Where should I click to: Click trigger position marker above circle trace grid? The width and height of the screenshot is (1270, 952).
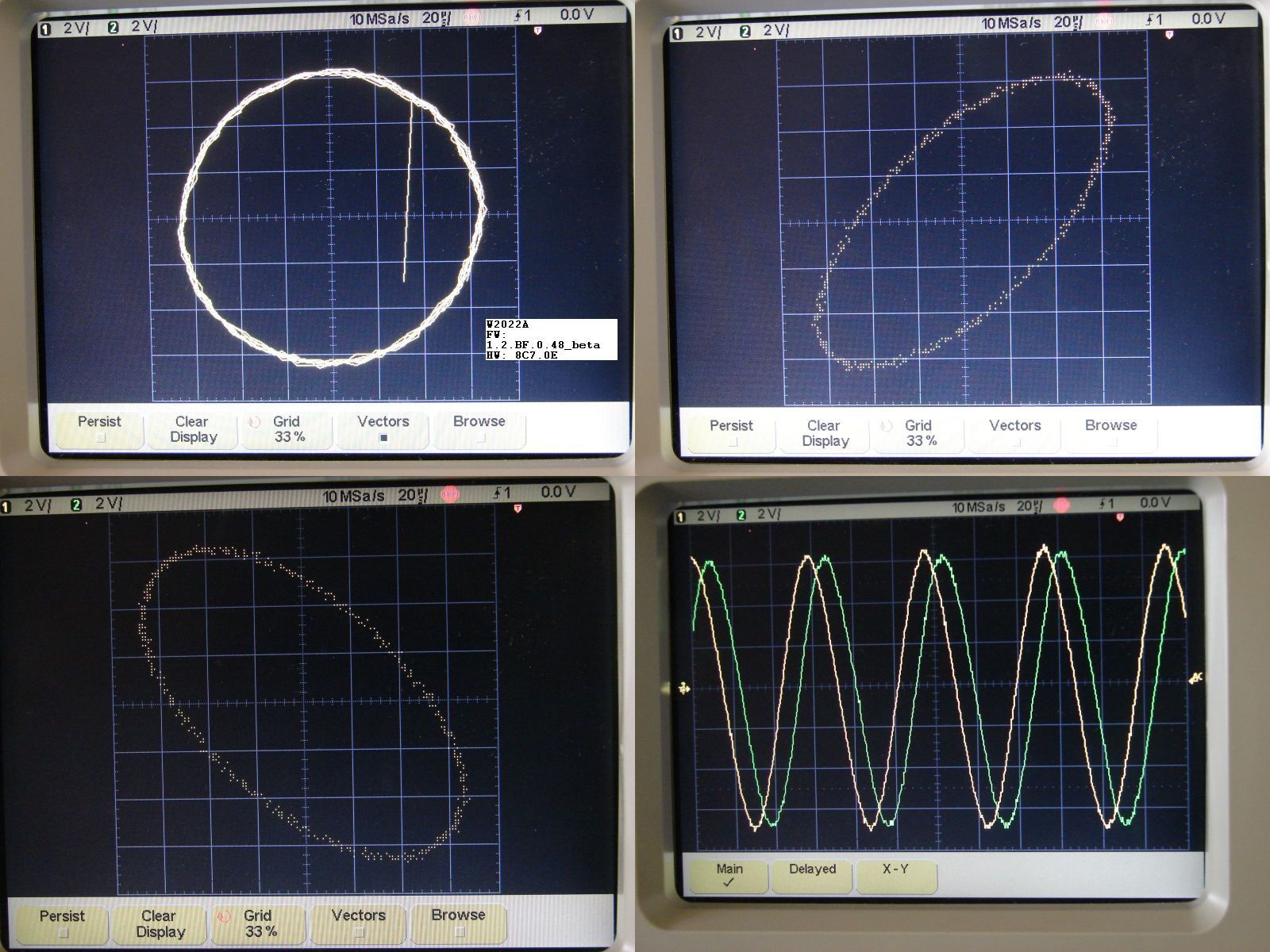pos(537,30)
